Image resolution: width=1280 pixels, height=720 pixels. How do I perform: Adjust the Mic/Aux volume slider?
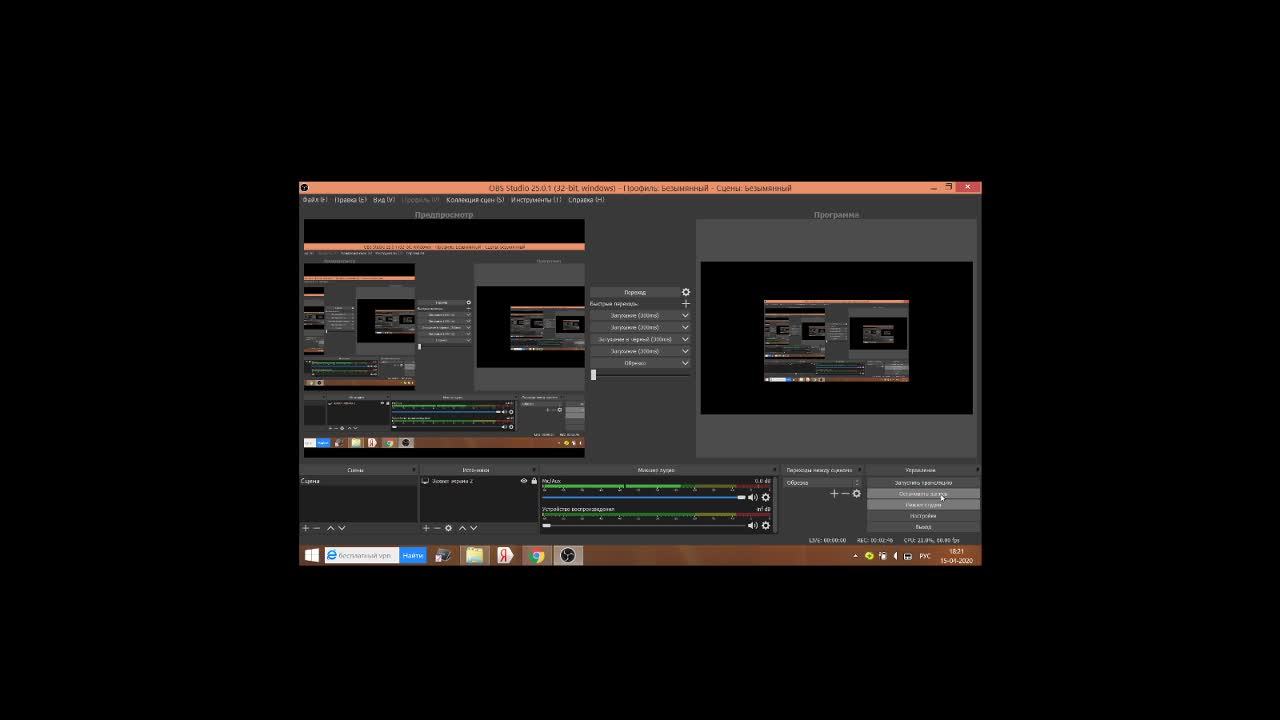pos(643,497)
